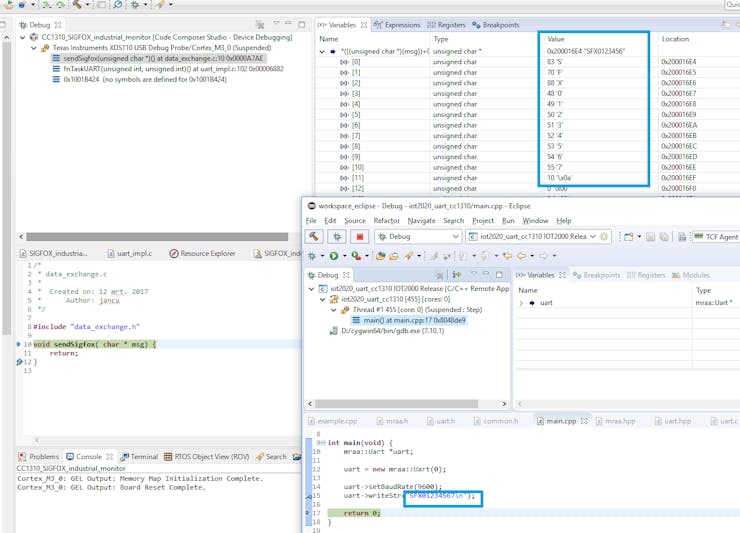The width and height of the screenshot is (740, 533).
Task: Expand the uart variable in Eclipse Variables
Action: (521, 303)
